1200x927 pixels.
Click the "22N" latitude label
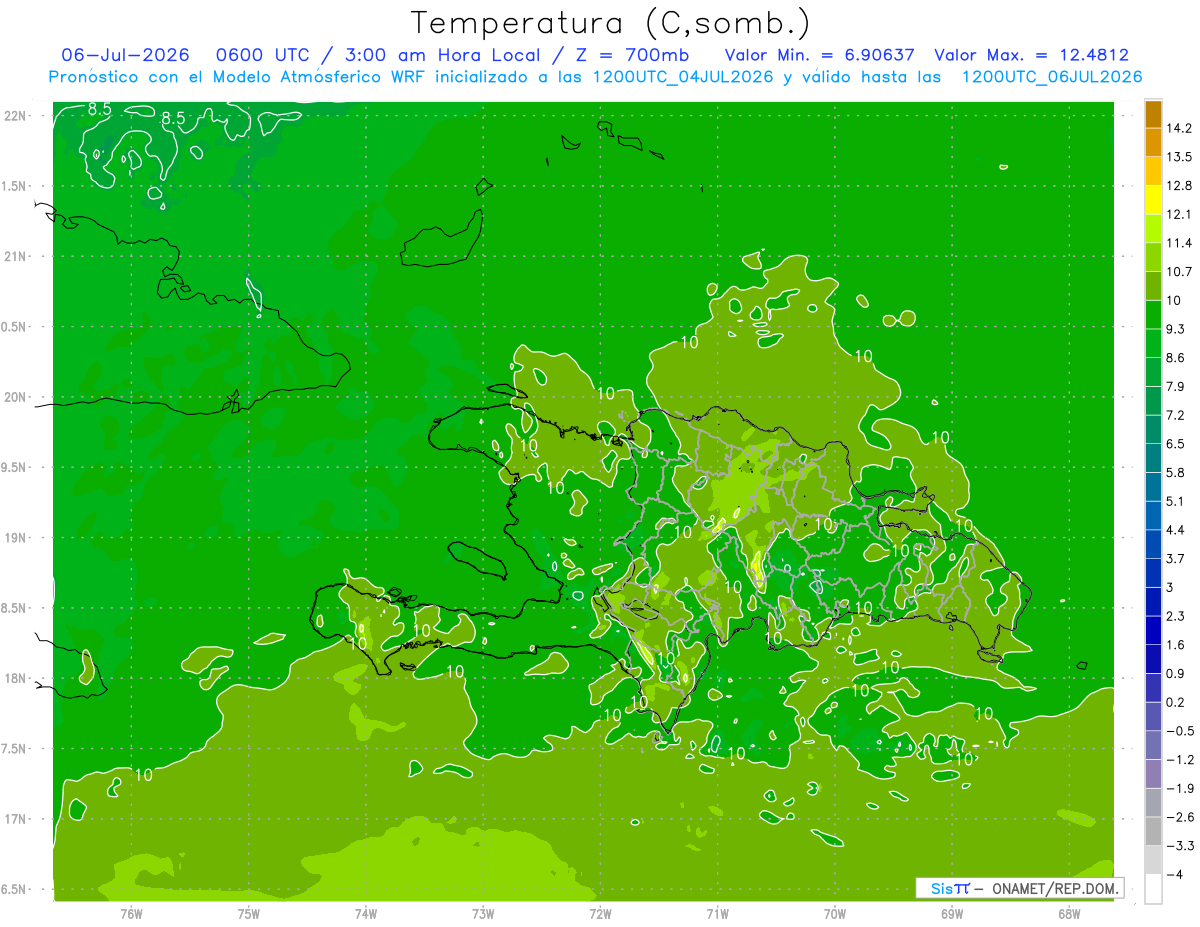click(x=16, y=115)
